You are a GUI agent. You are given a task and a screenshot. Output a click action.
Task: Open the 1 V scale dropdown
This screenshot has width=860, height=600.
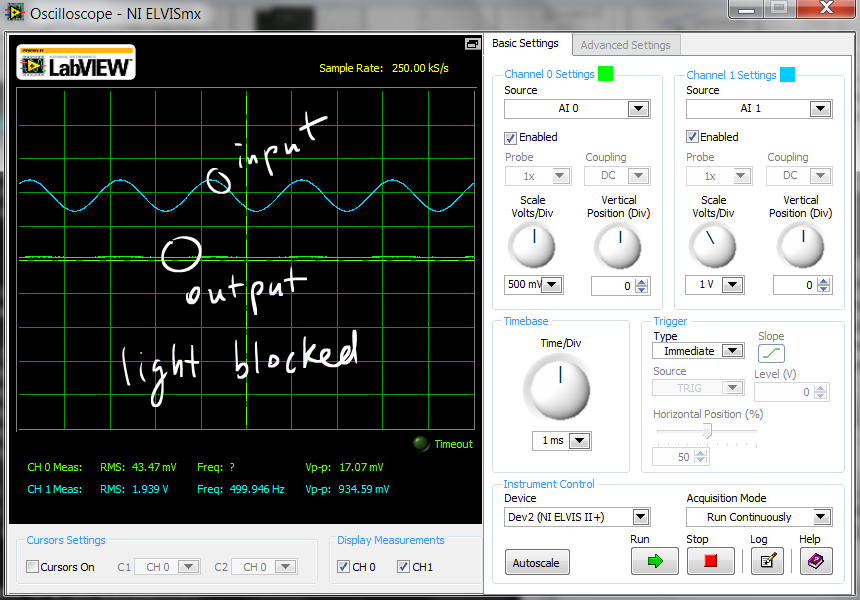tap(732, 285)
